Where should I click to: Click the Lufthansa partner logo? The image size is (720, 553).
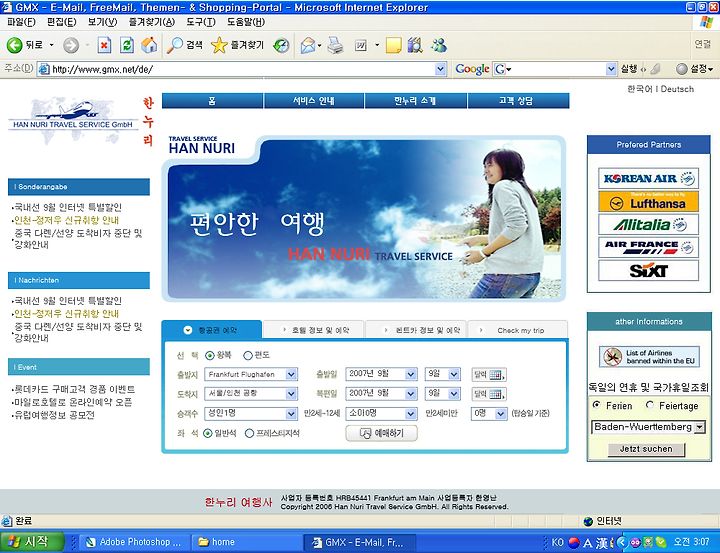click(648, 202)
